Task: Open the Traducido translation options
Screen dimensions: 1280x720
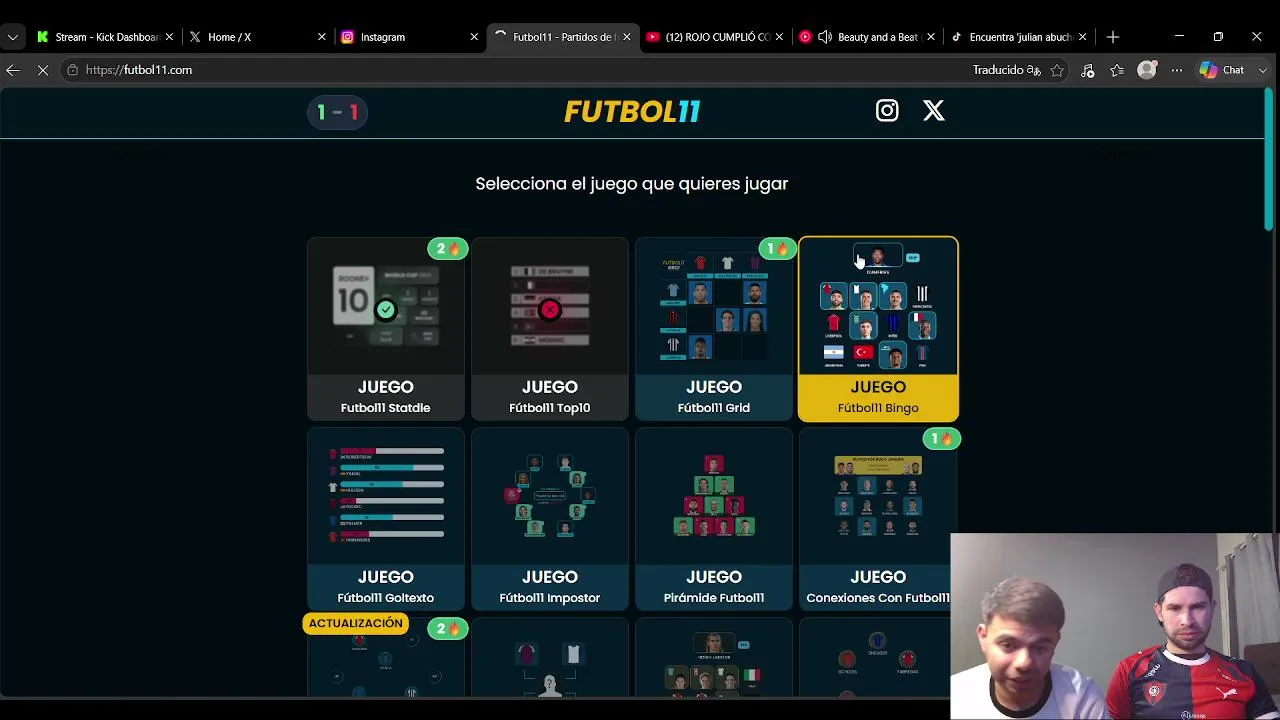Action: [x=1007, y=70]
